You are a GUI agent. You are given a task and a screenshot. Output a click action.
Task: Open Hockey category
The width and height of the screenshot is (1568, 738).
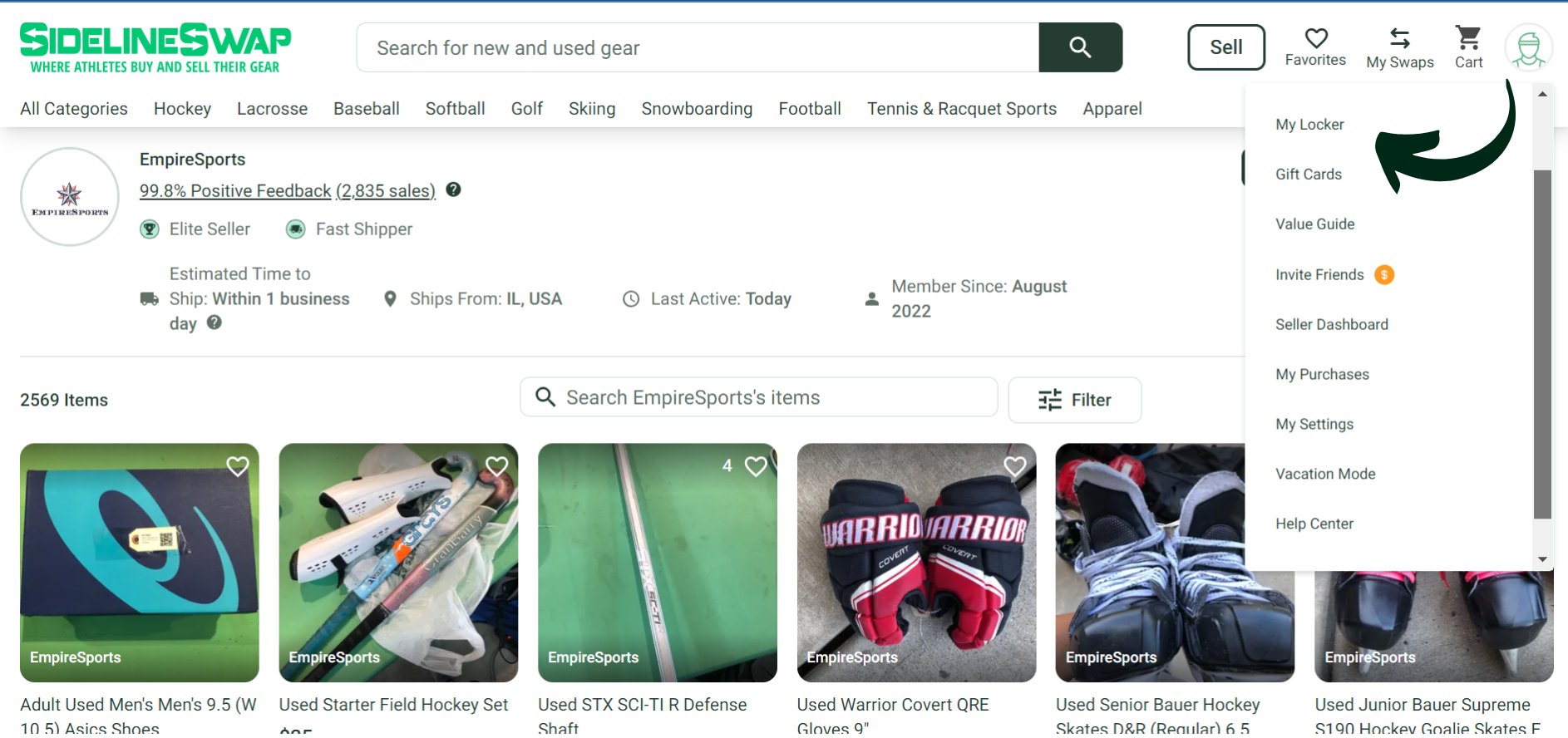(x=182, y=109)
